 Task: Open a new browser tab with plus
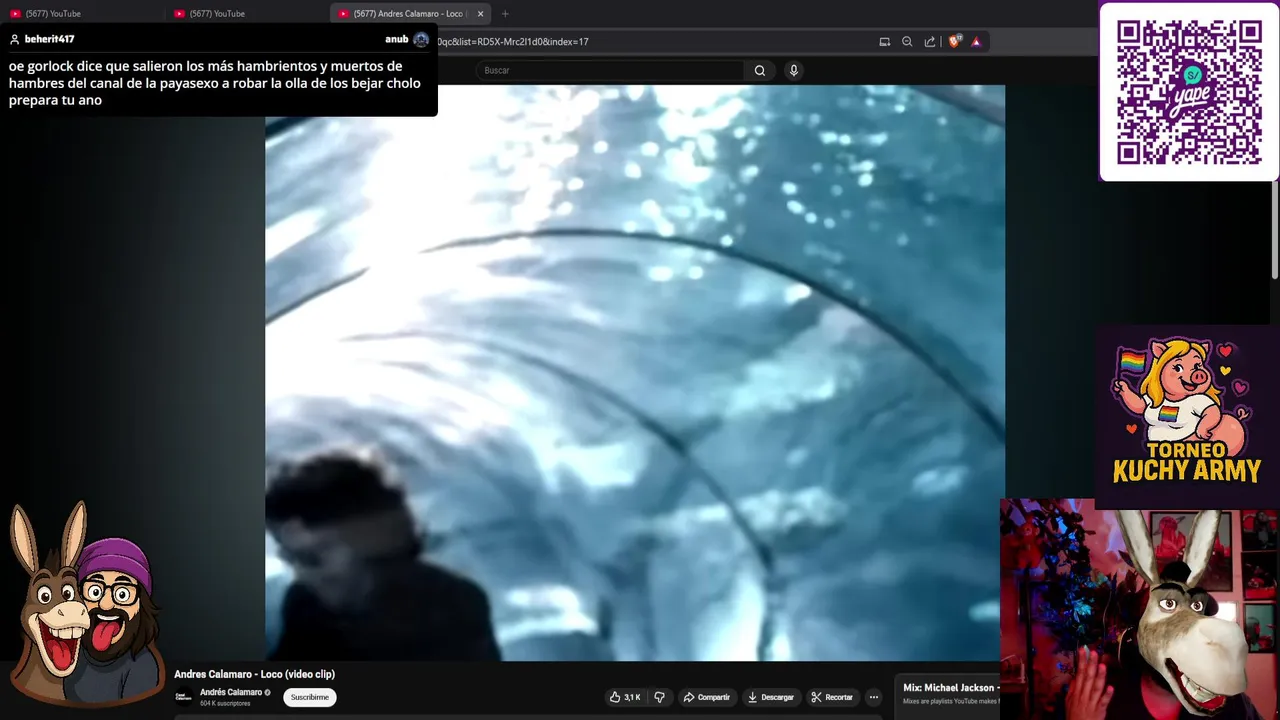(505, 14)
